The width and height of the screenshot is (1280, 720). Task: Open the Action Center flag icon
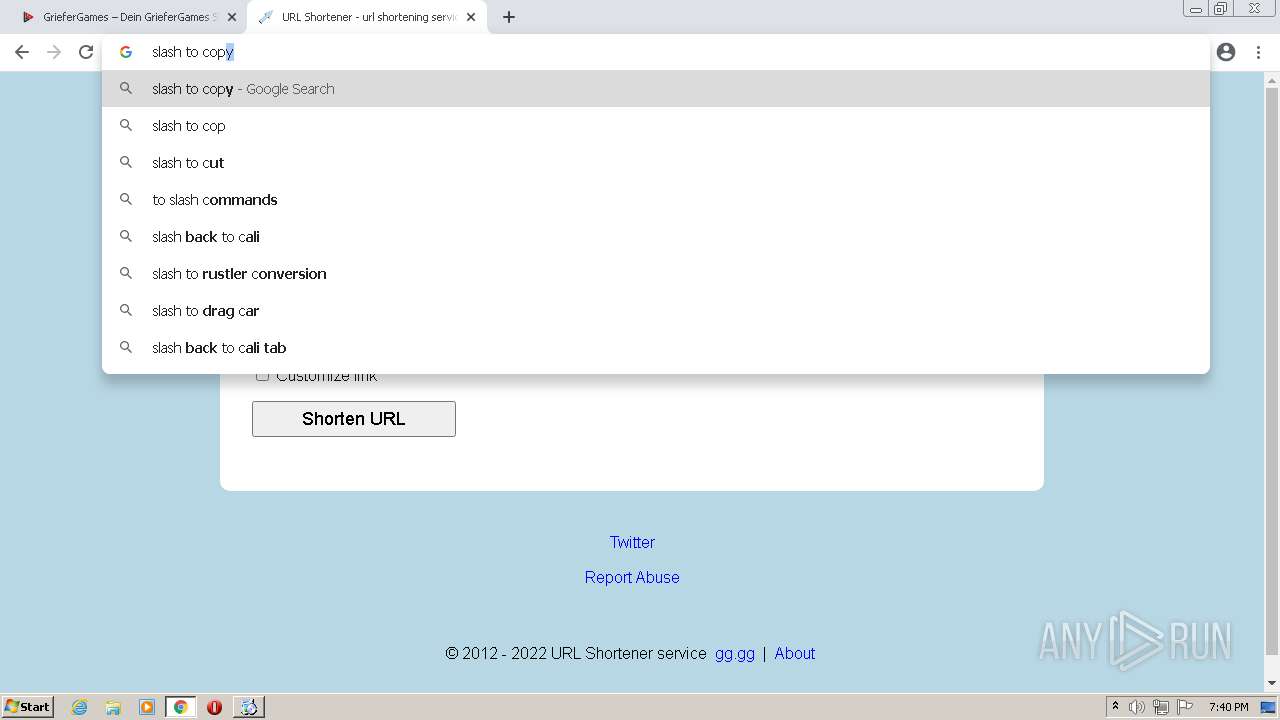click(1185, 707)
